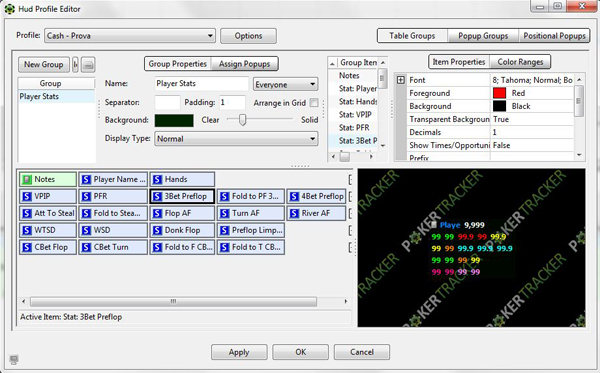Screen dimensions: 600x373
Task: Open the Profile dropdown Cash - Prova
Action: (x=130, y=36)
